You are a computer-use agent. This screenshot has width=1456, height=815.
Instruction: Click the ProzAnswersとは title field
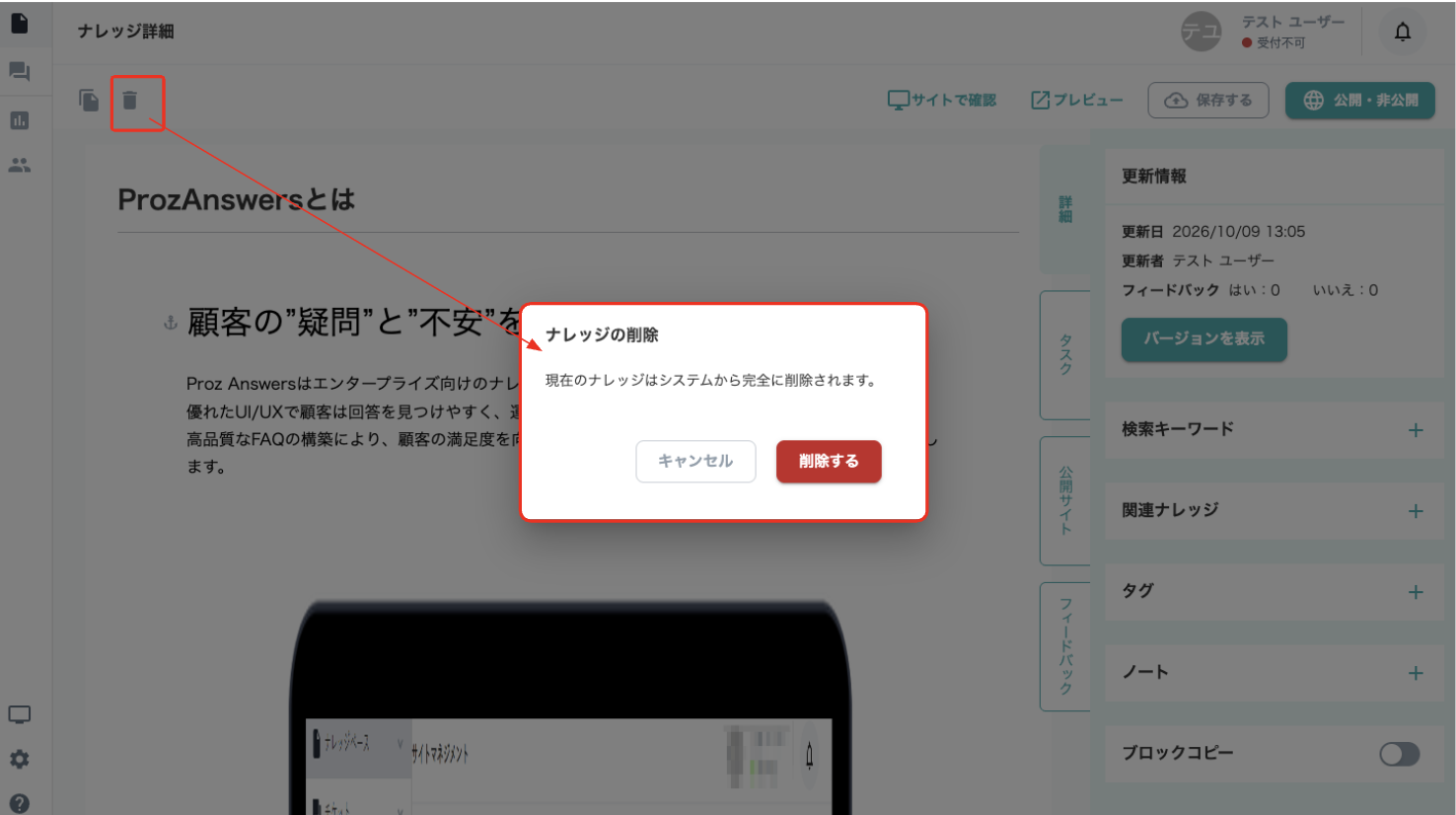pos(567,200)
